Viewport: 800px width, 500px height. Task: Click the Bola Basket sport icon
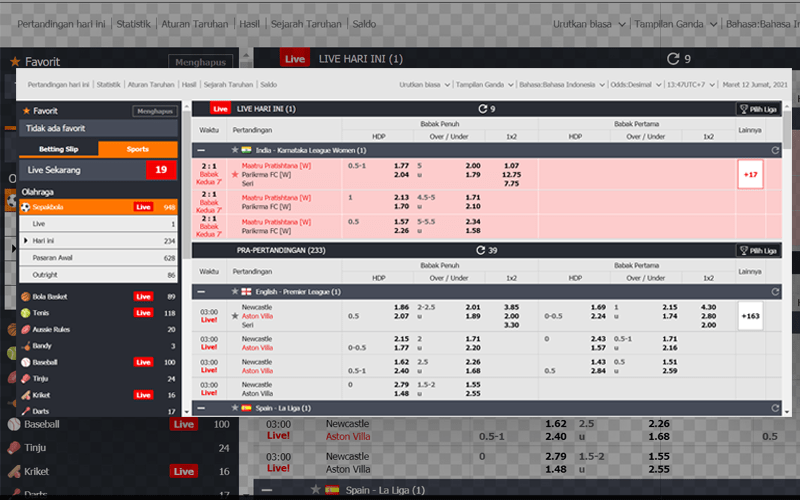tap(25, 297)
